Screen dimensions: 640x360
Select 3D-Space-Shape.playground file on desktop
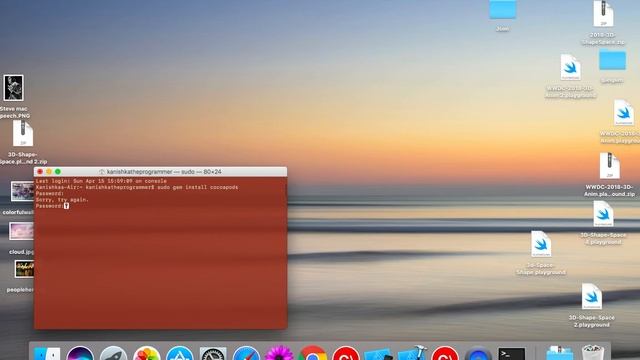pyautogui.click(x=541, y=244)
